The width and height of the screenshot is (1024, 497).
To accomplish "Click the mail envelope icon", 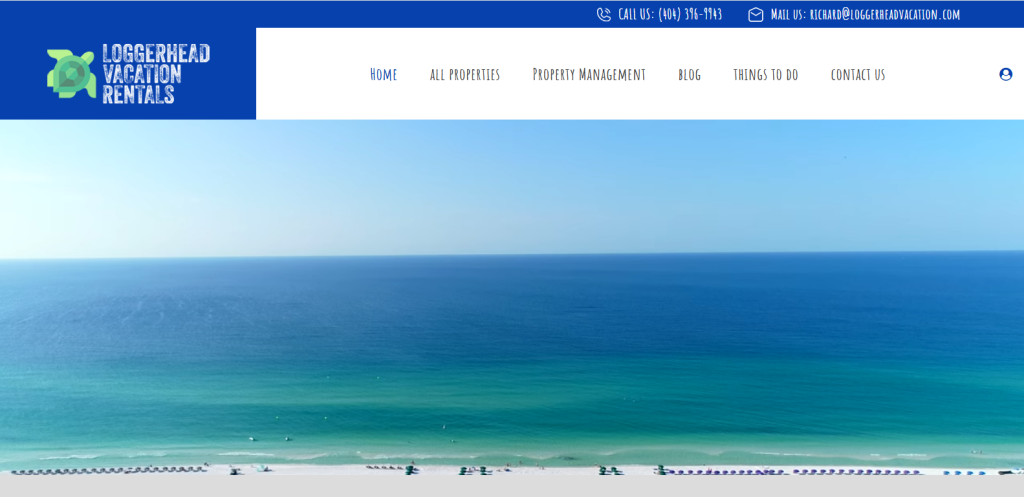I will 756,14.
